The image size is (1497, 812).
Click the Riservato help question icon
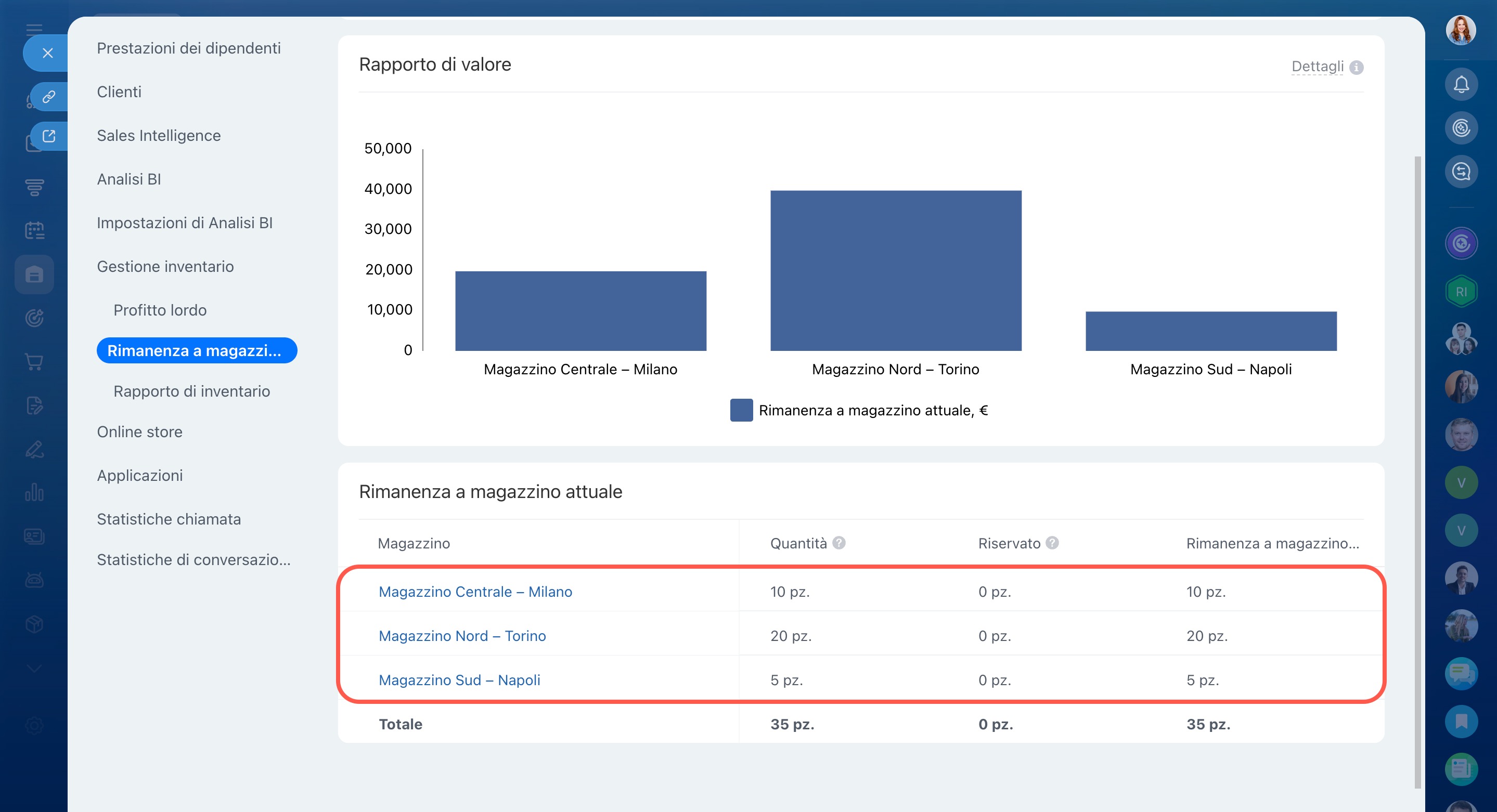pyautogui.click(x=1052, y=543)
